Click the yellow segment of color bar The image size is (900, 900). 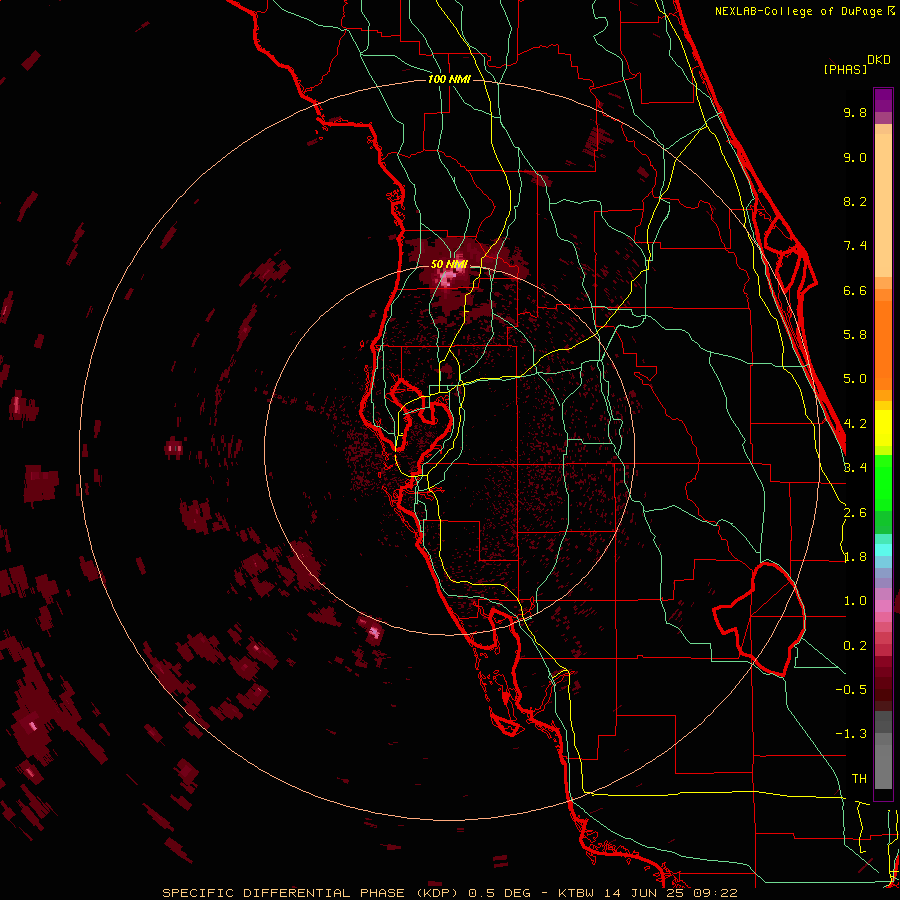point(883,428)
